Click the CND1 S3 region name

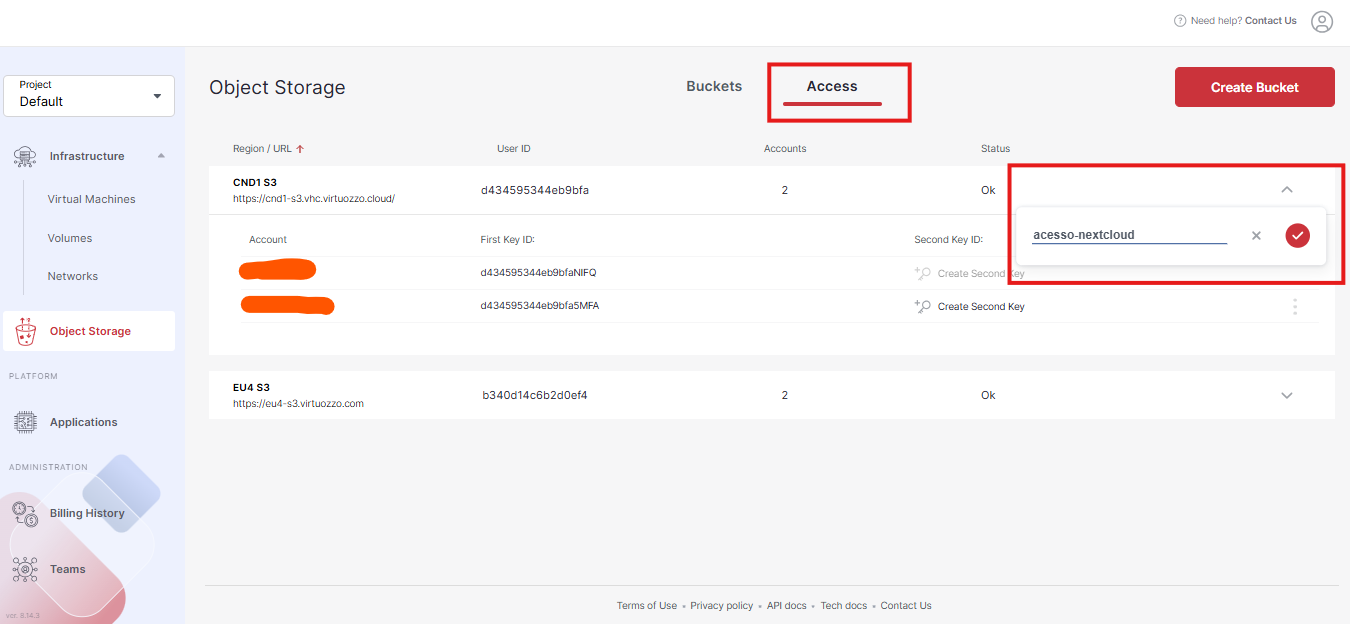click(x=255, y=183)
